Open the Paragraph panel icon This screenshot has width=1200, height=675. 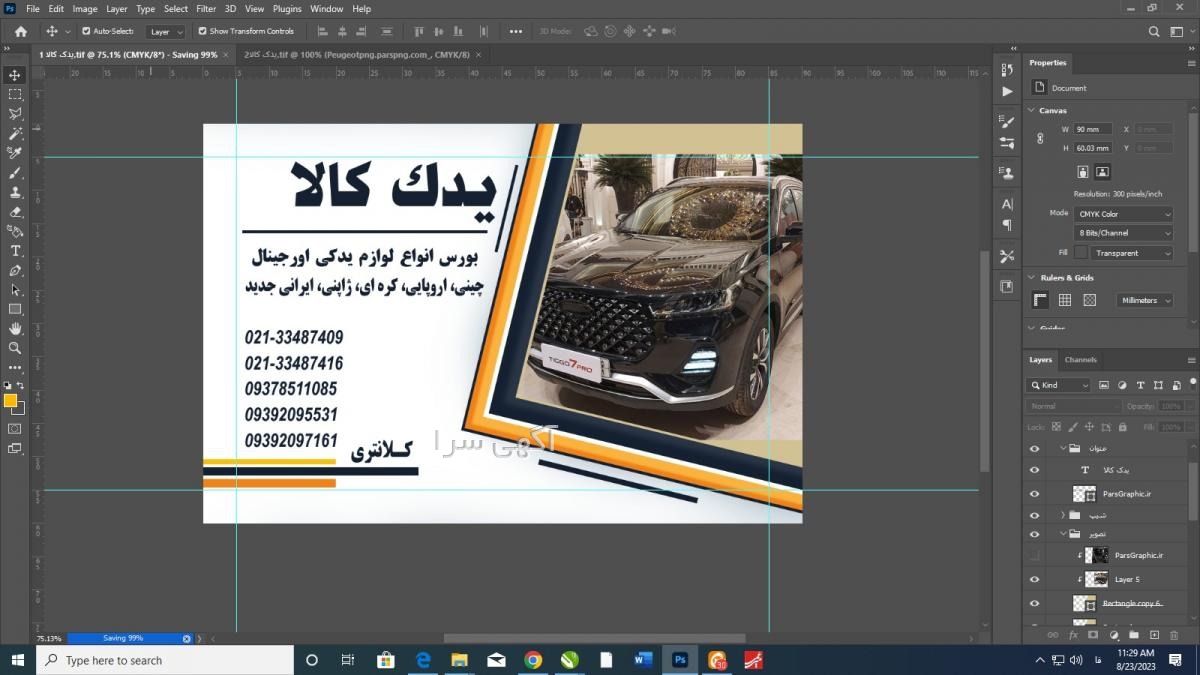coord(1007,225)
